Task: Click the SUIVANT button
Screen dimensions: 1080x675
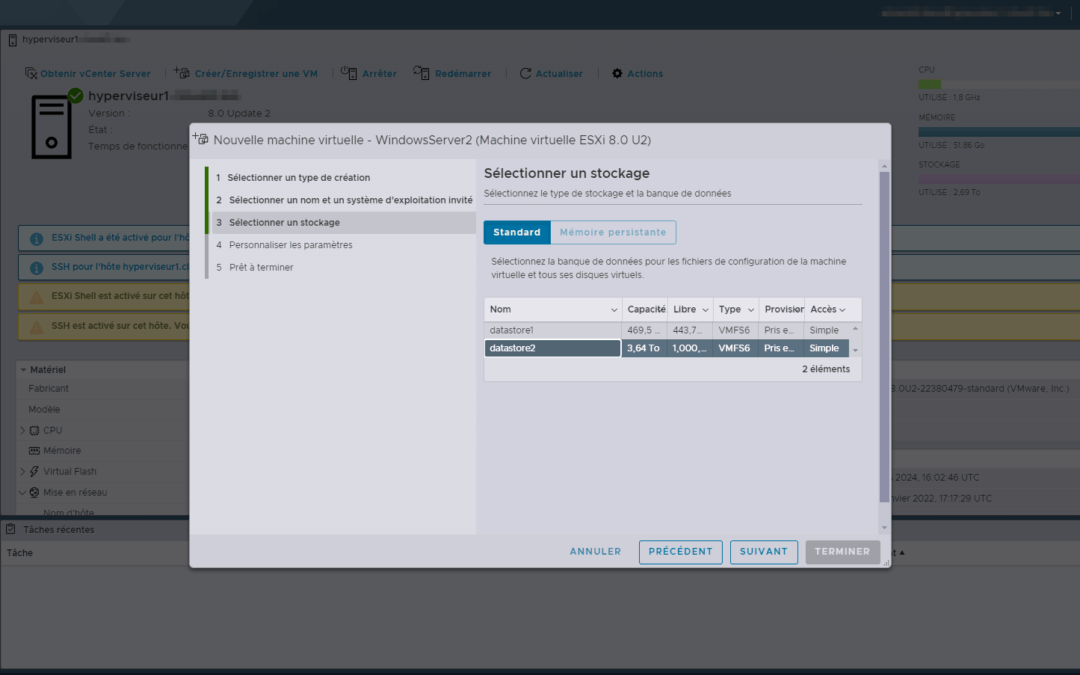Action: tap(763, 552)
